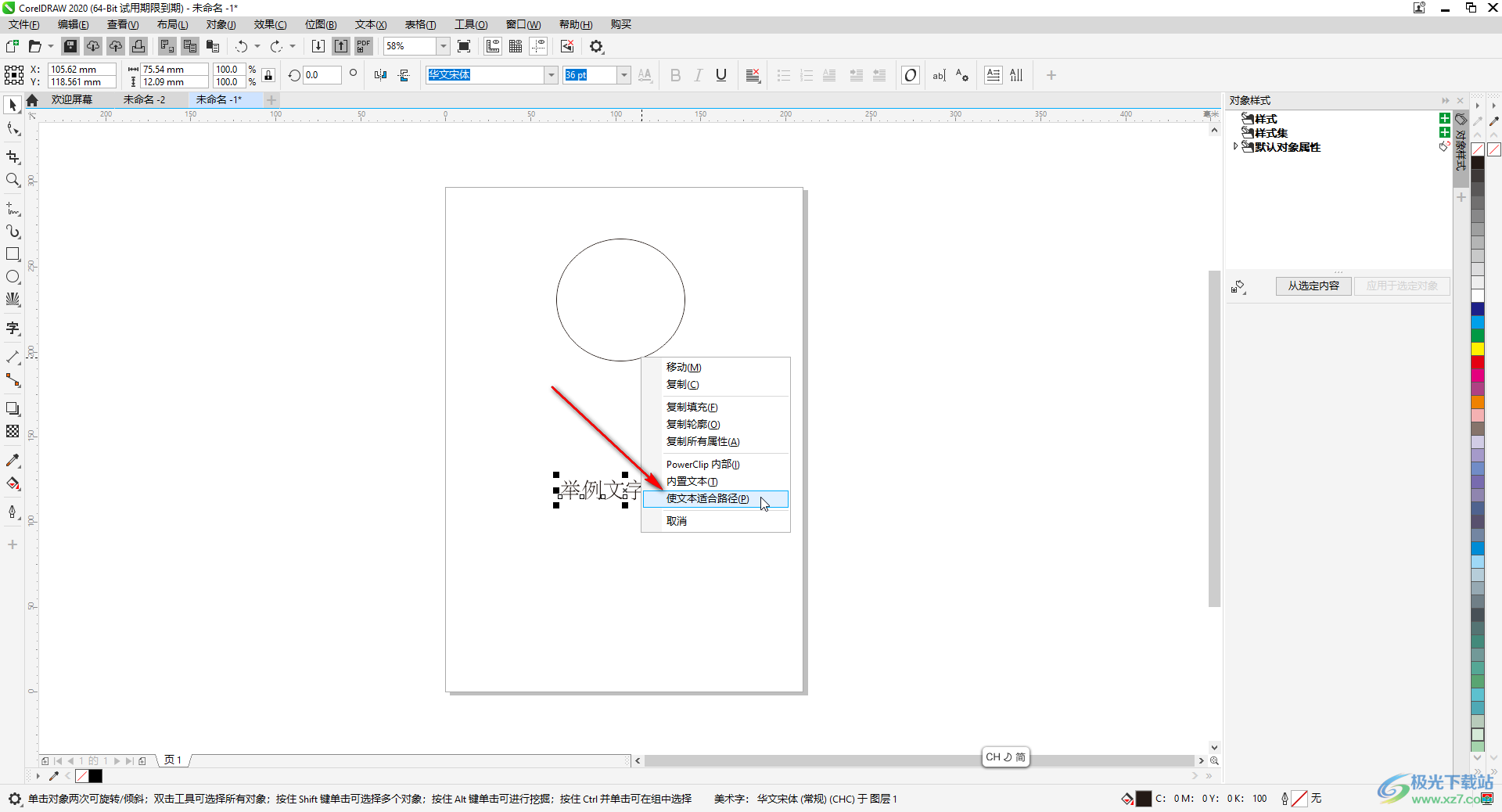Click the 从选定内容 button
Image resolution: width=1502 pixels, height=812 pixels.
pos(1313,286)
